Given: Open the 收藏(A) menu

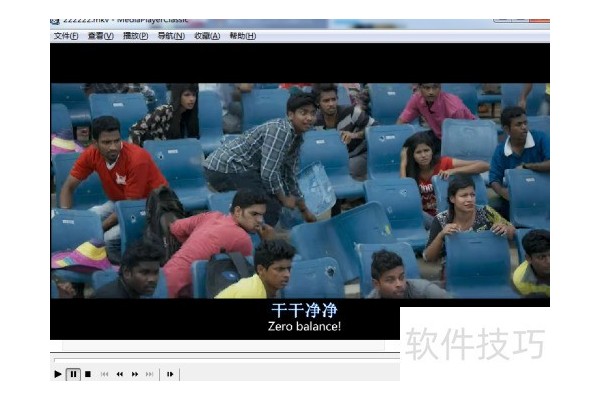Looking at the screenshot, I should coord(207,36).
